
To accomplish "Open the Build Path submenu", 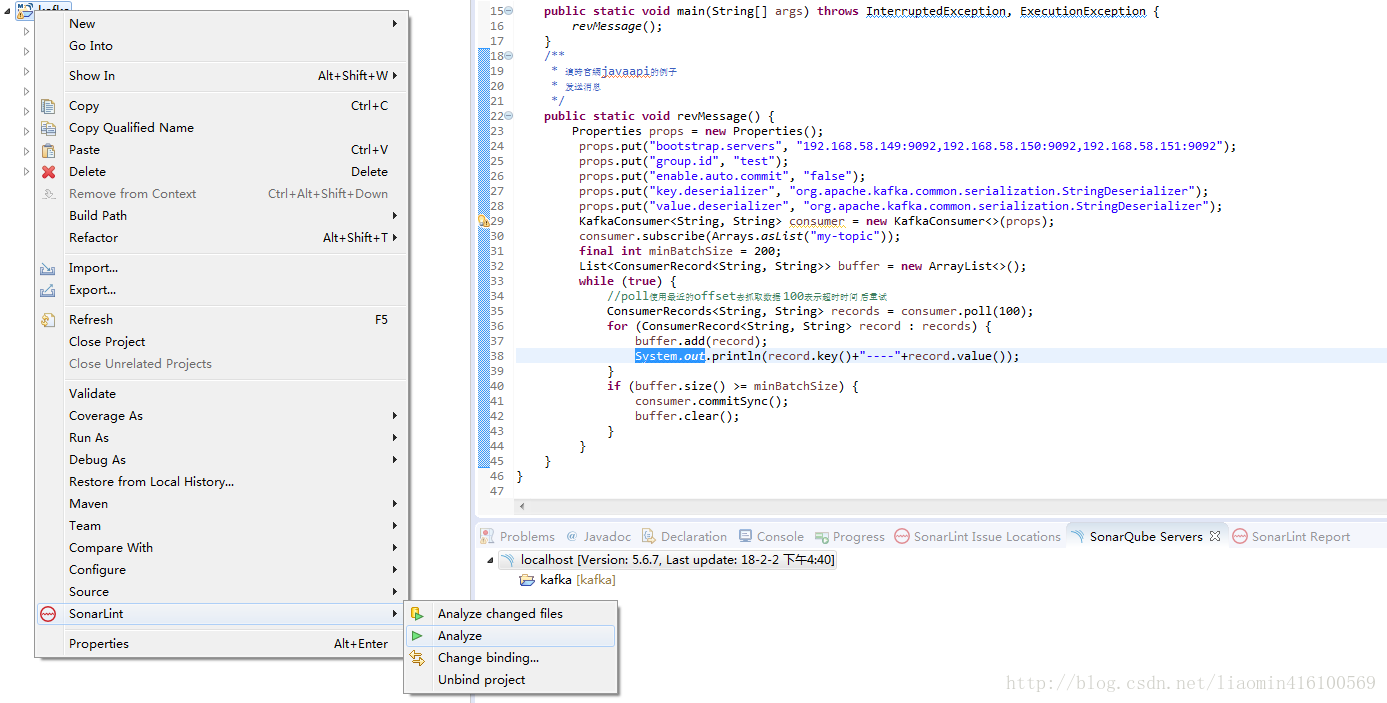I will point(223,216).
